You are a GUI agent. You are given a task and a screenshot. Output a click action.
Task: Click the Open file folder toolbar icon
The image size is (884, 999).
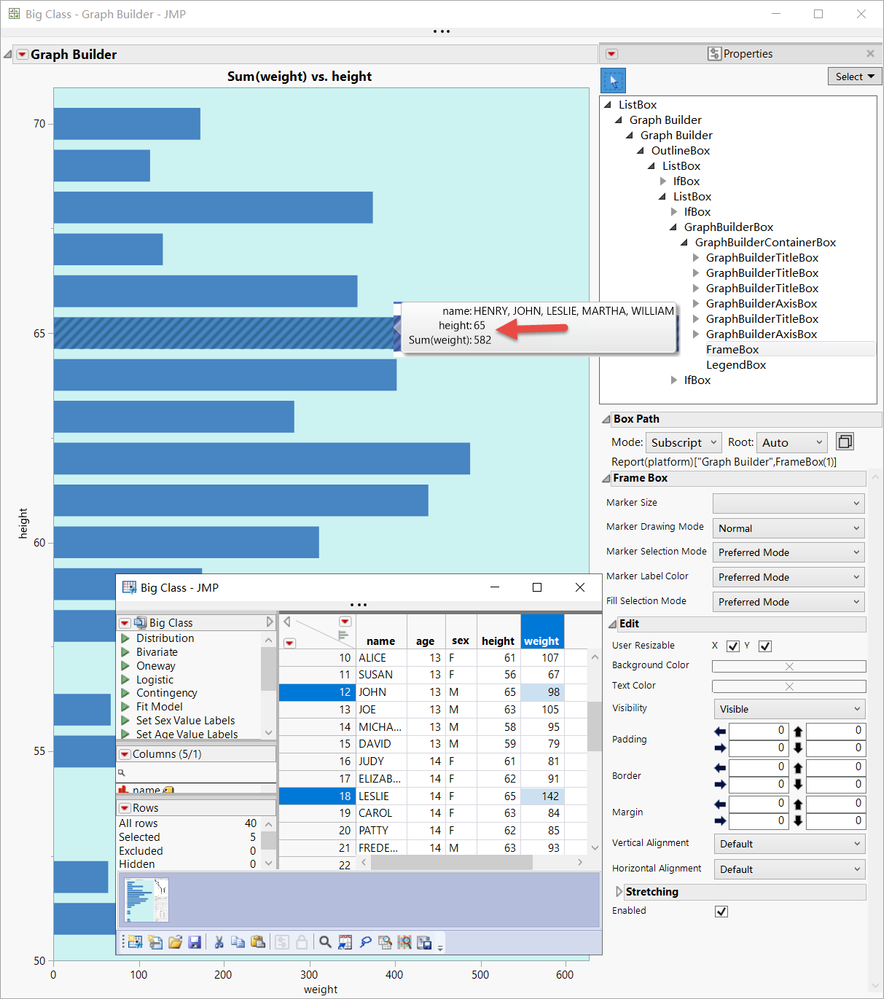[175, 942]
